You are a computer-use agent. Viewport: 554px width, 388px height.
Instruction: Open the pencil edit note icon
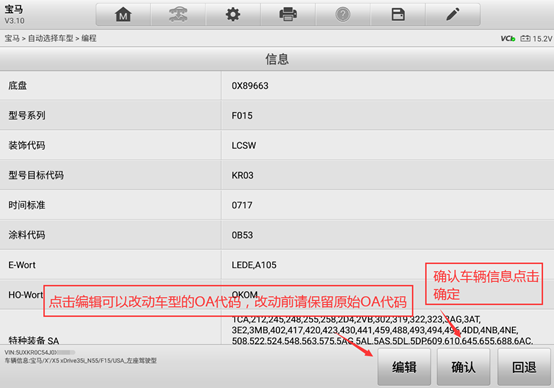click(453, 15)
